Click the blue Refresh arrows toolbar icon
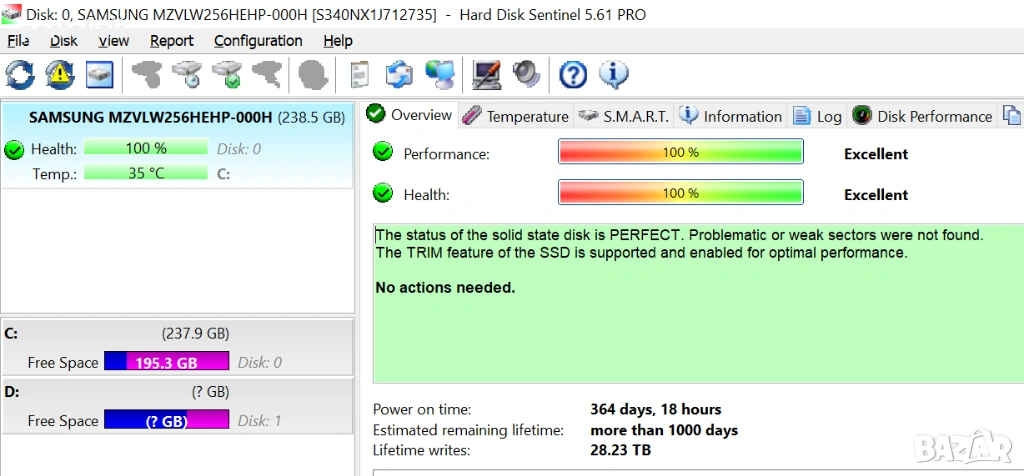1024x476 pixels. click(x=19, y=74)
